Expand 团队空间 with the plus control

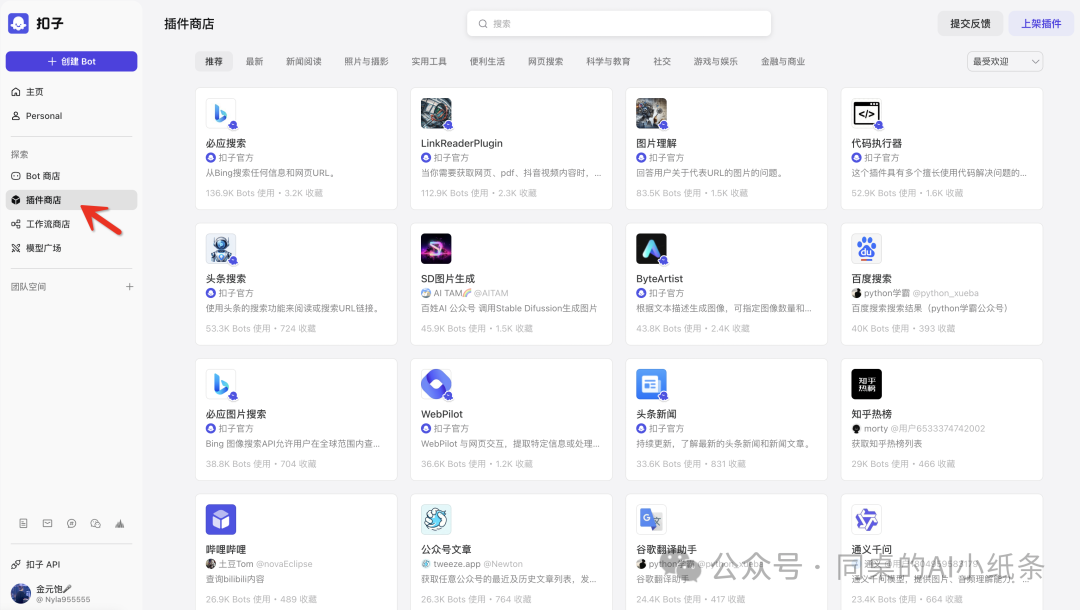[129, 286]
